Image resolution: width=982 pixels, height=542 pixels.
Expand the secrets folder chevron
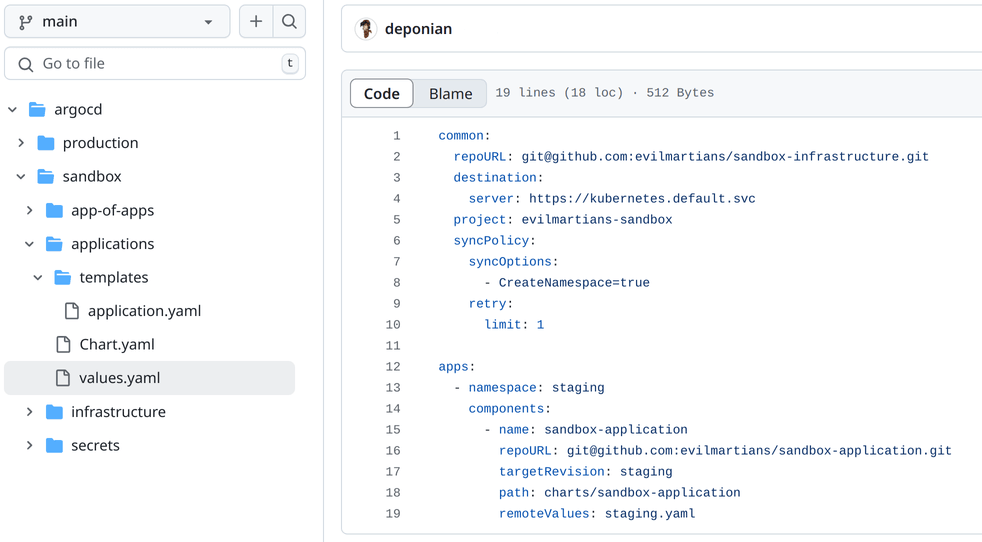[29, 446]
